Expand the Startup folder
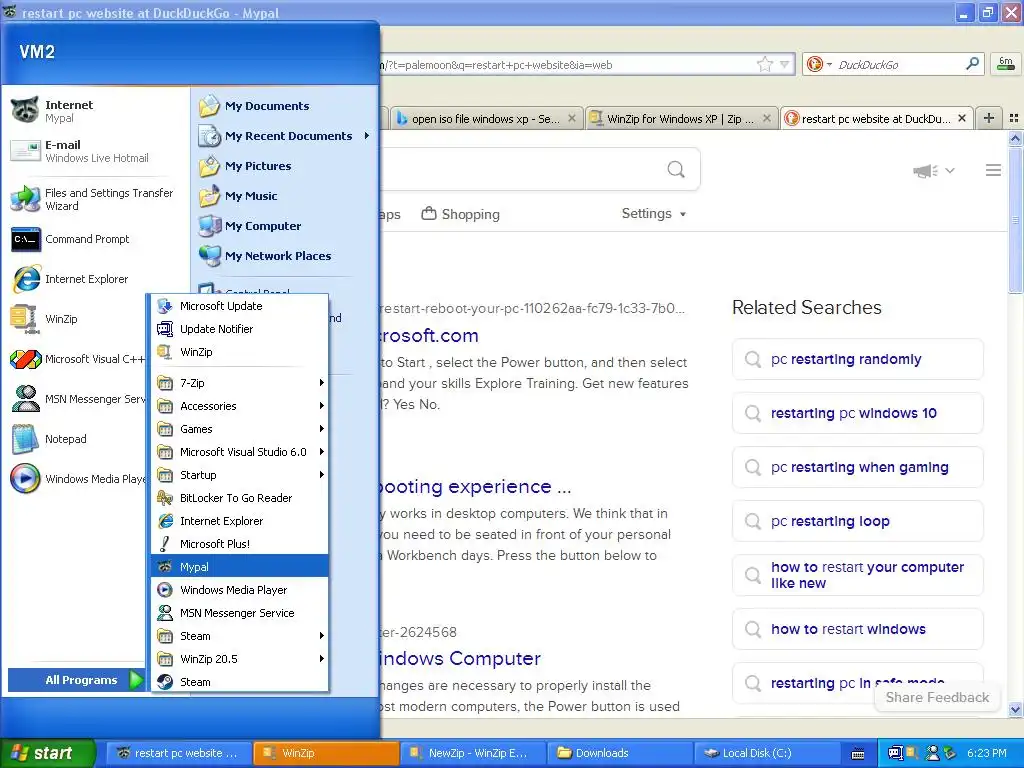Viewport: 1024px width, 768px height. [240, 475]
